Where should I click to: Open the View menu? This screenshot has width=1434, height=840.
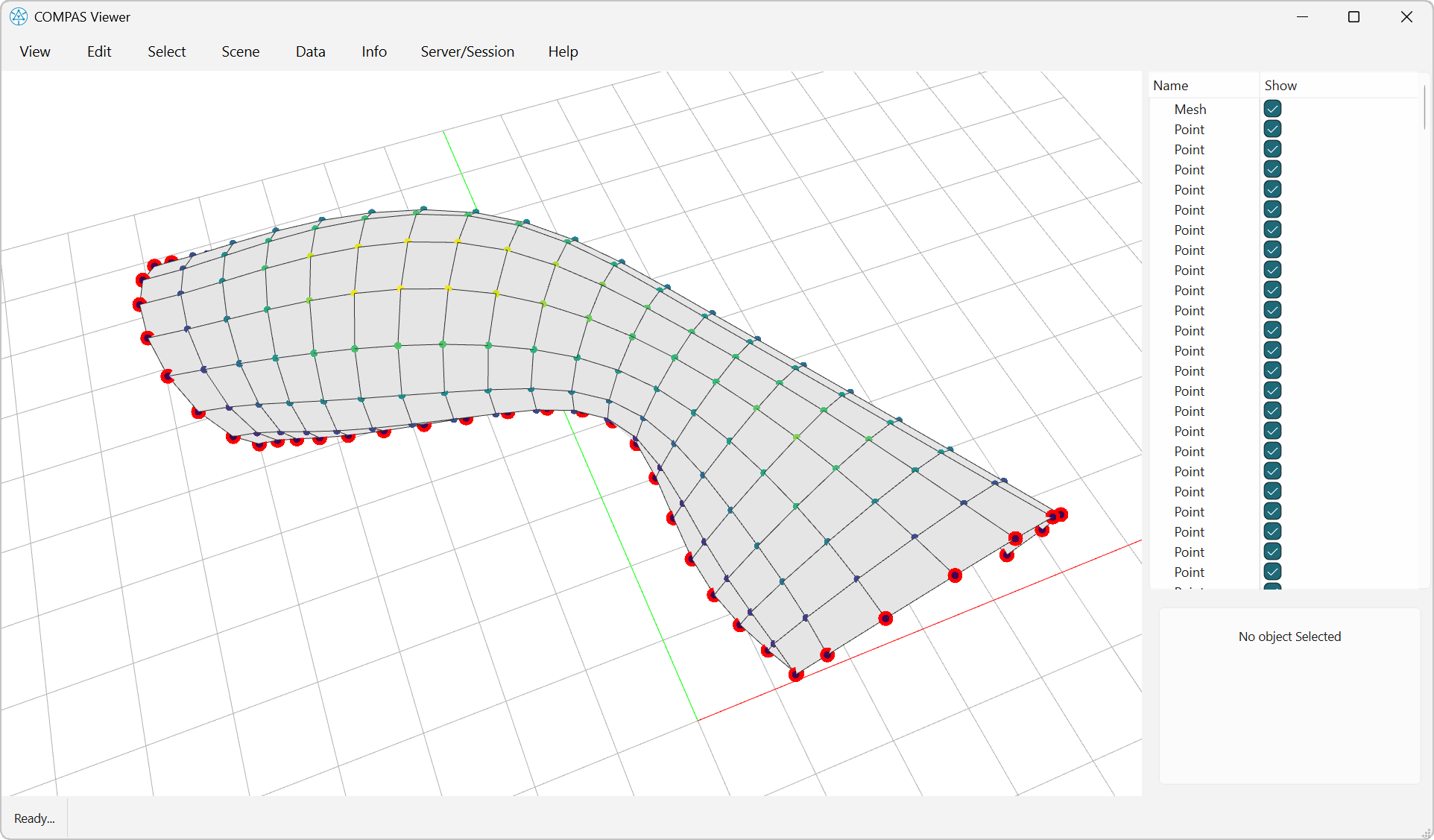pos(34,51)
